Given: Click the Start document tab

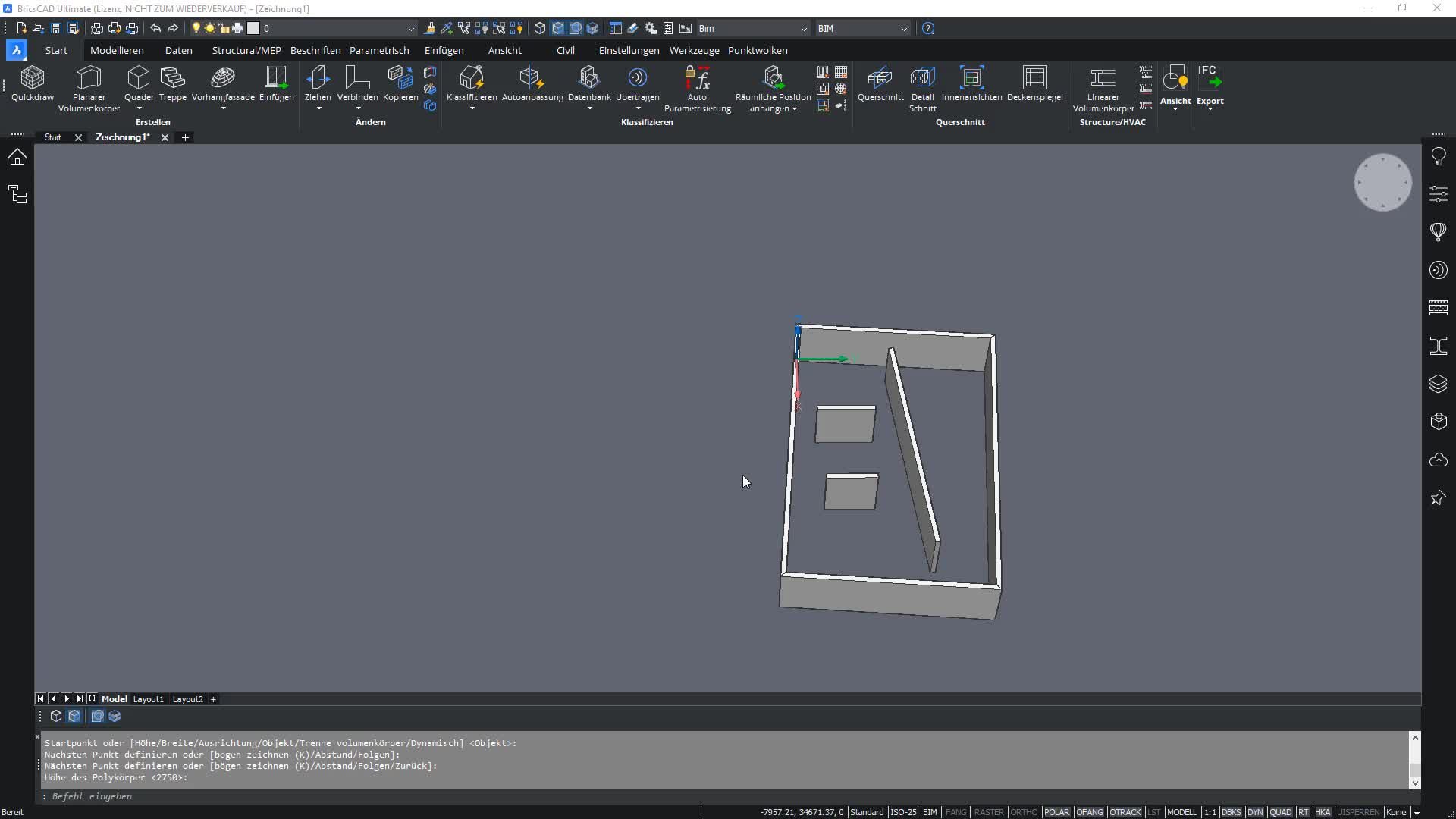Looking at the screenshot, I should click(x=52, y=137).
